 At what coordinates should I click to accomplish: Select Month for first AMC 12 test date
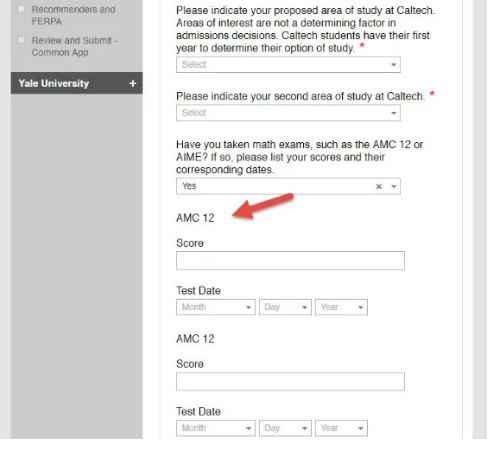coord(216,307)
